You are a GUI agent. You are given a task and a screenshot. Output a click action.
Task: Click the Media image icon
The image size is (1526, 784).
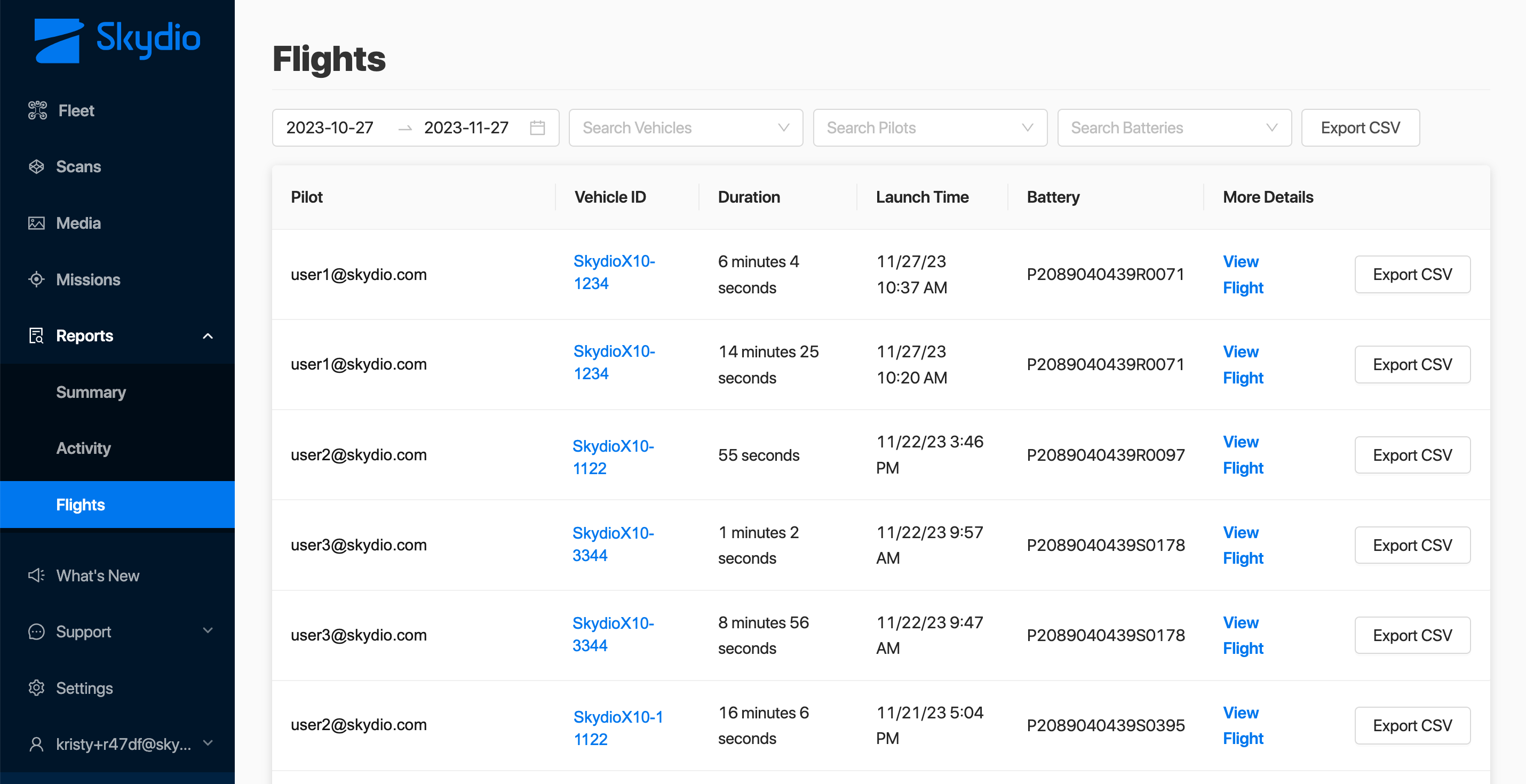[x=36, y=223]
